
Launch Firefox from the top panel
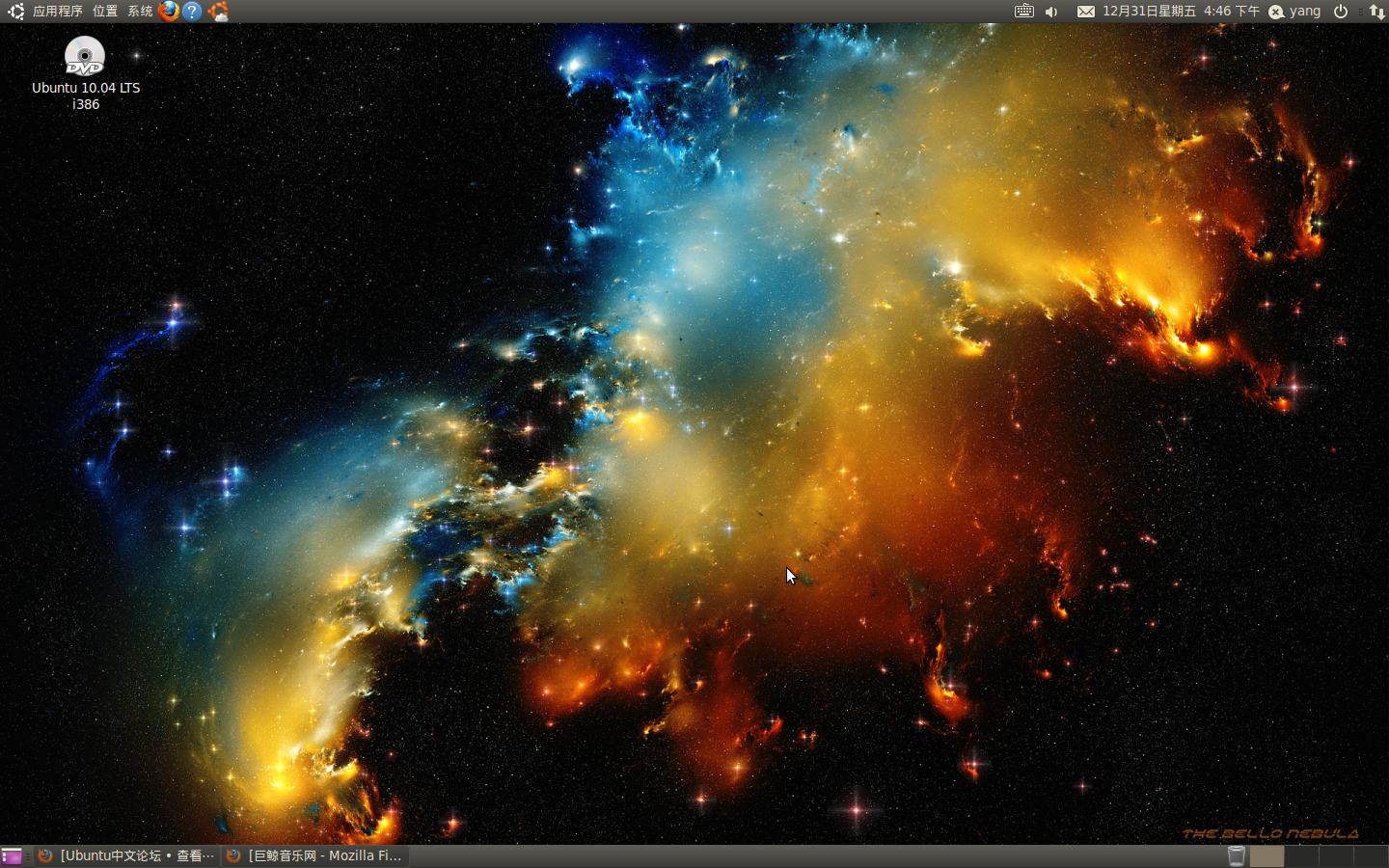169,12
